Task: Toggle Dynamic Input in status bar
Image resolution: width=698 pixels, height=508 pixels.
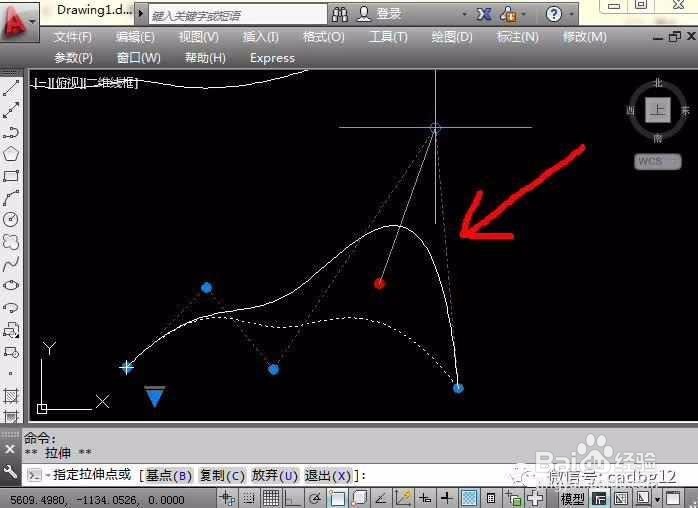Action: click(x=425, y=499)
